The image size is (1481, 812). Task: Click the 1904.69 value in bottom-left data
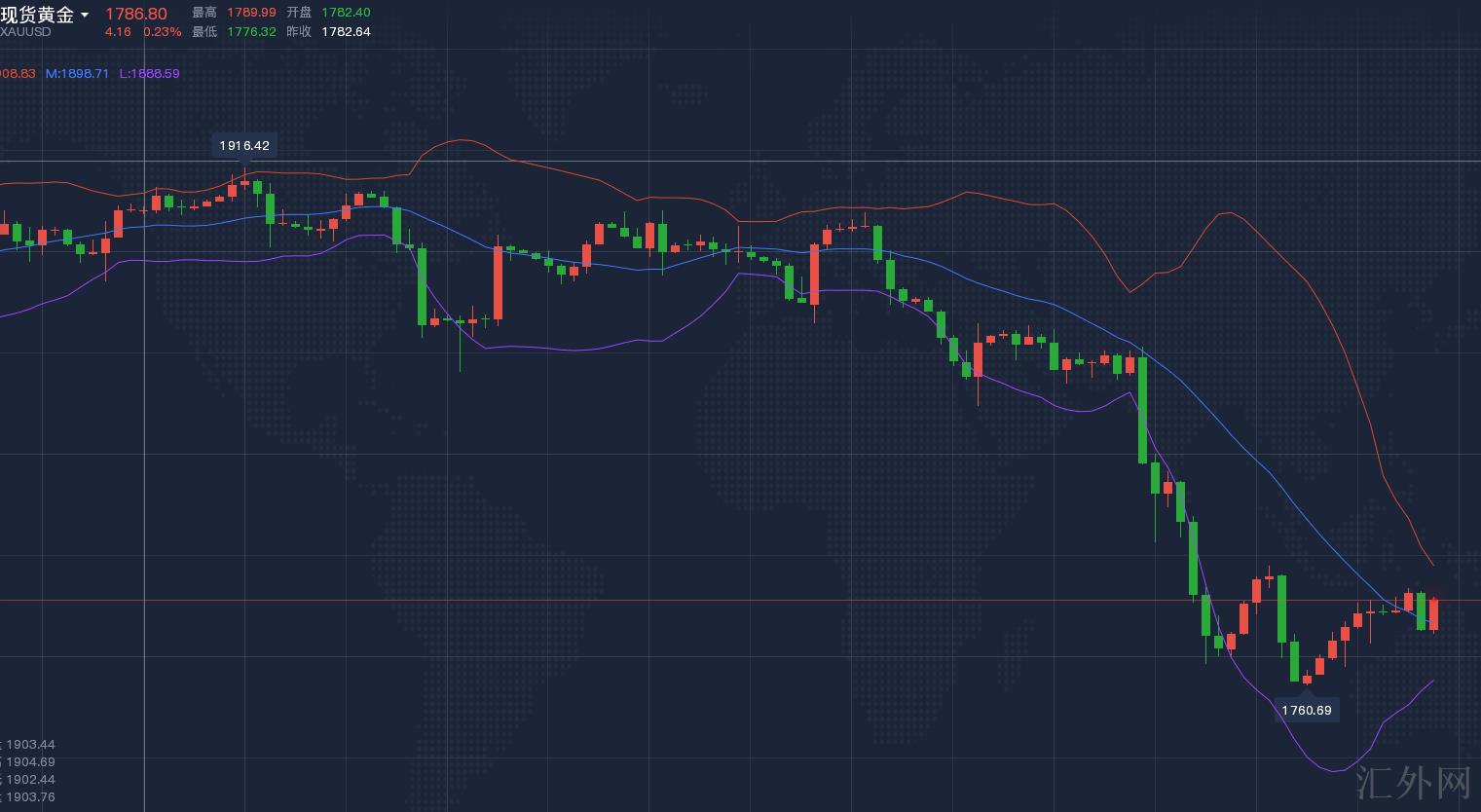point(30,762)
